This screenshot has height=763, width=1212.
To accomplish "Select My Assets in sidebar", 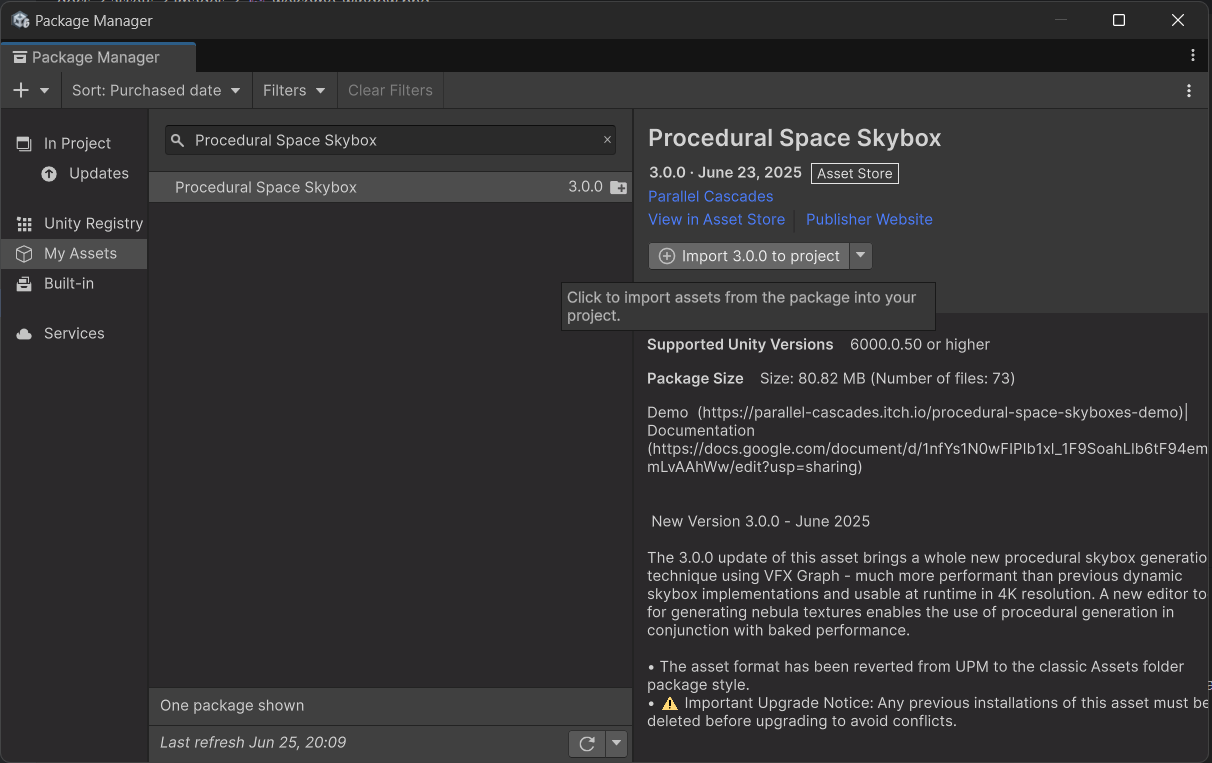I will 80,253.
